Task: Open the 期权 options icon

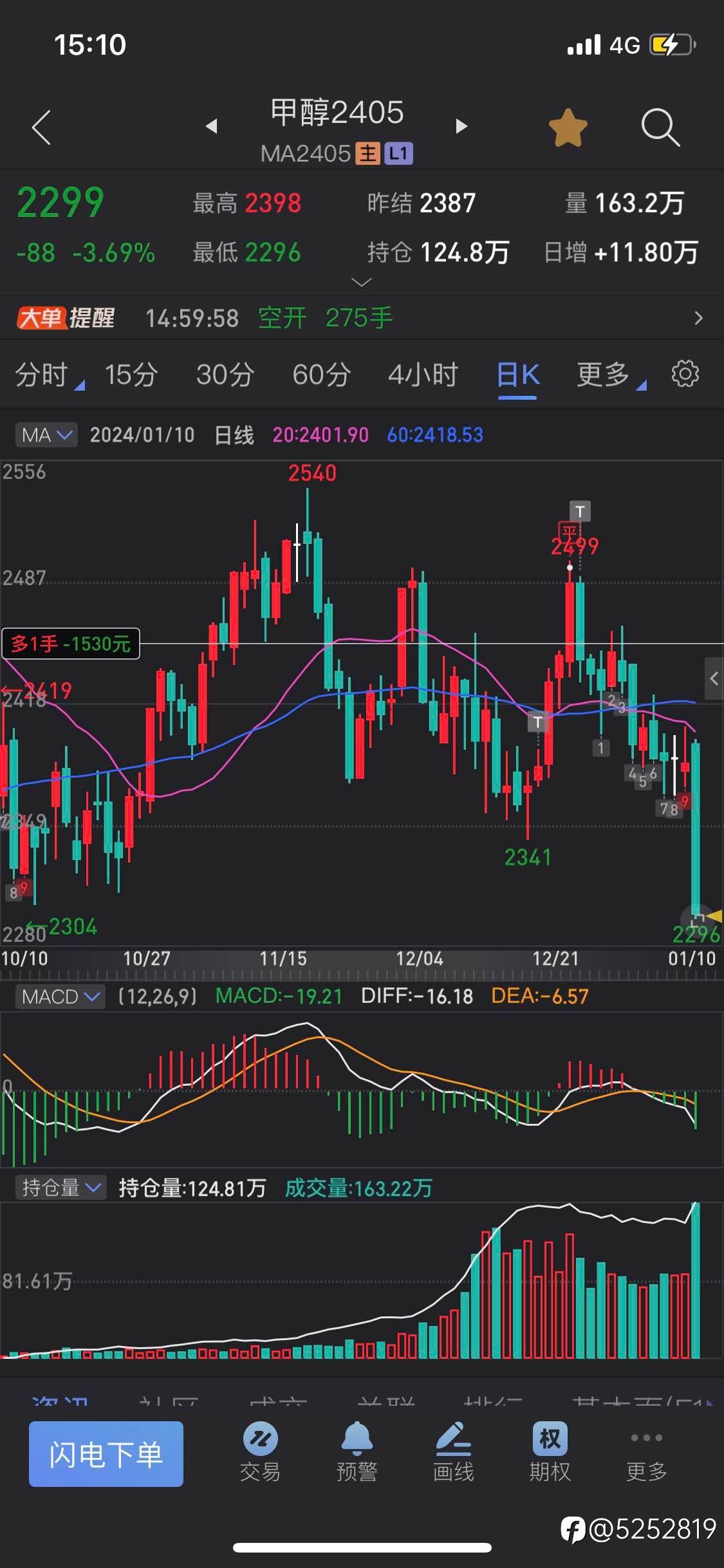Action: coord(550,1453)
